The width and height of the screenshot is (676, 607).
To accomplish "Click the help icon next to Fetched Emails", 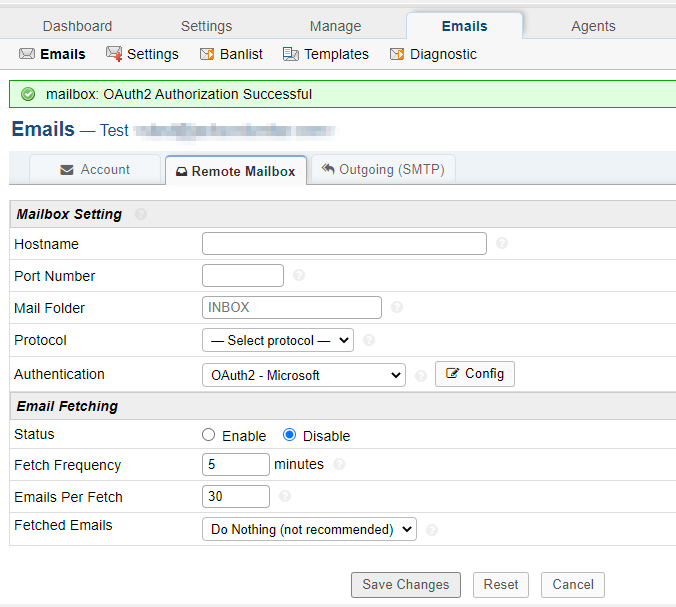I will coord(432,530).
